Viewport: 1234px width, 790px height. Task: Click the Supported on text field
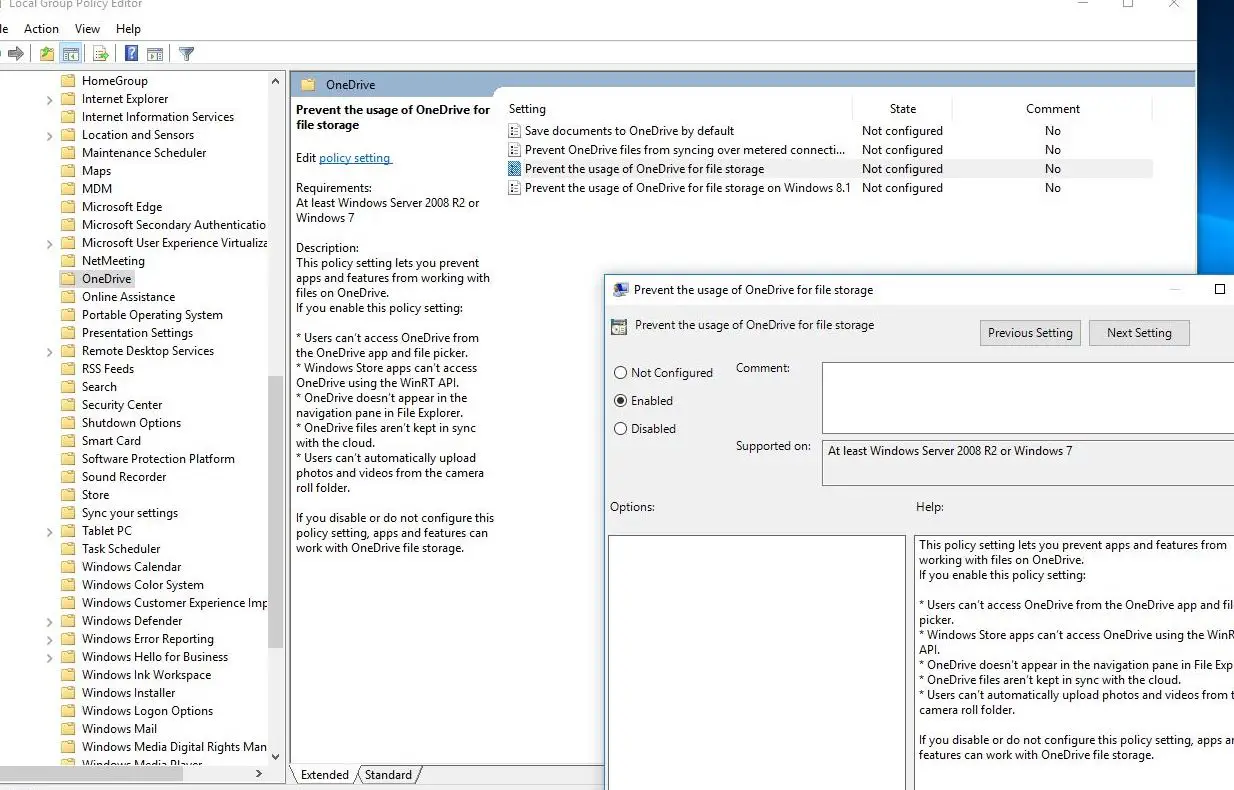(x=1028, y=463)
